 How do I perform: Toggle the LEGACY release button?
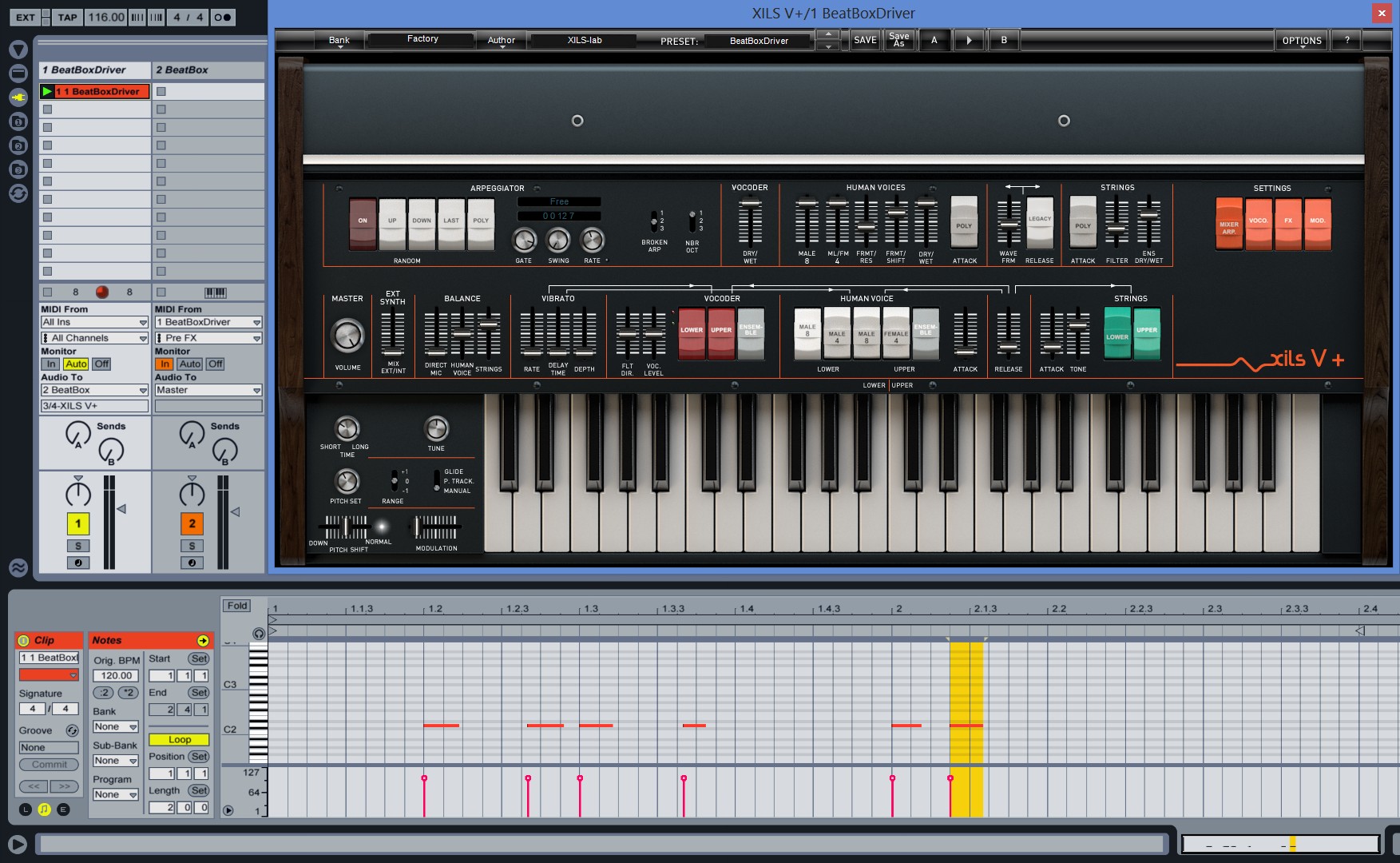[x=1040, y=221]
